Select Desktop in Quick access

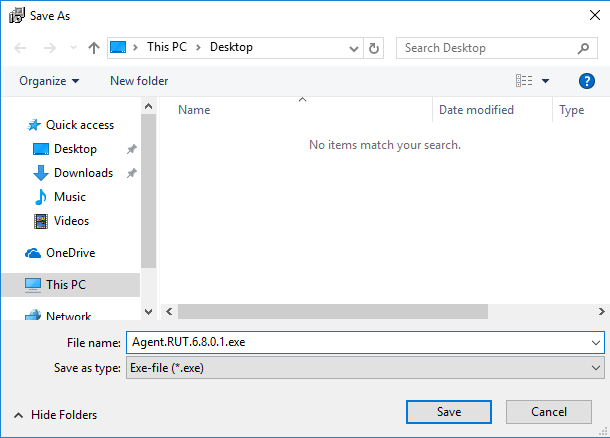point(75,149)
